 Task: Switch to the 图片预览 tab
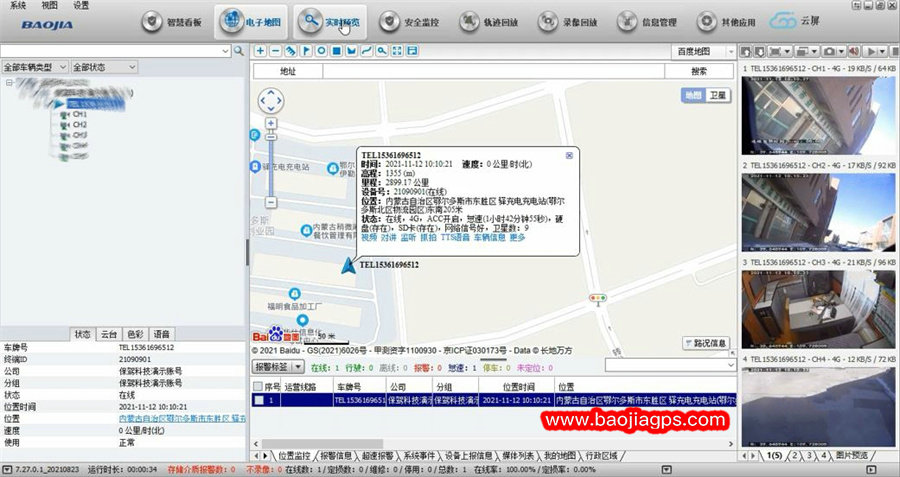852,455
